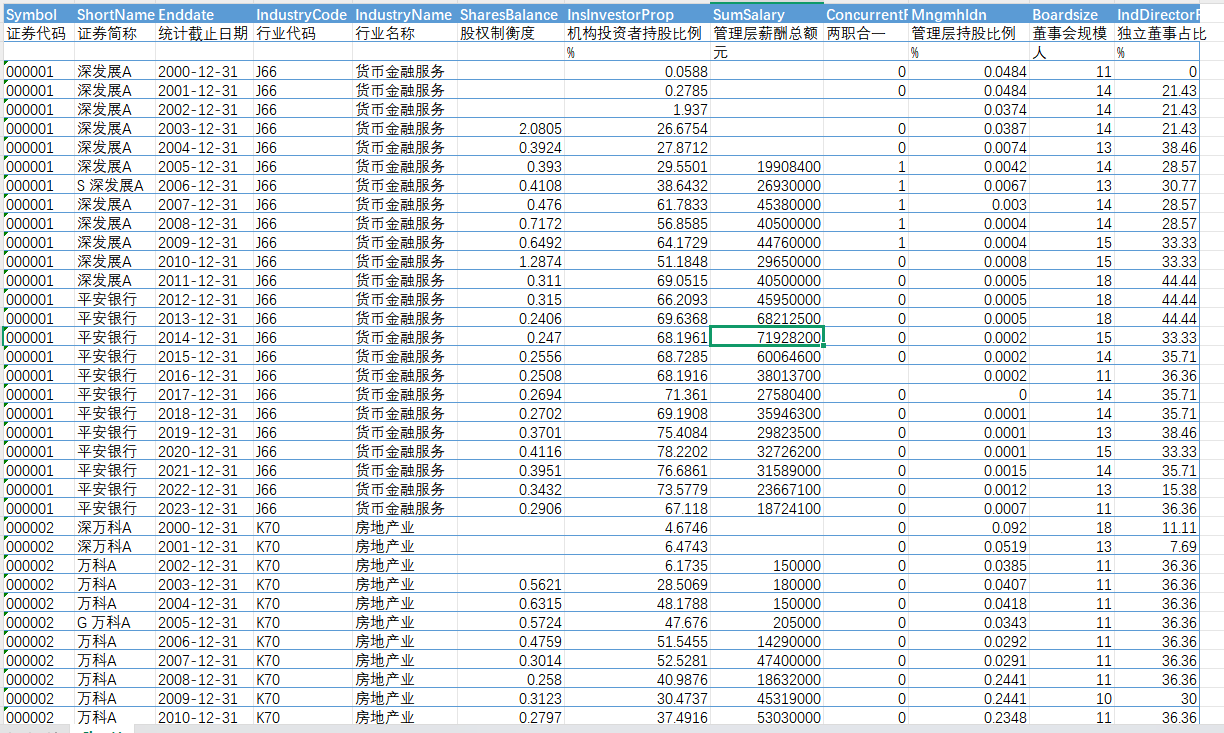This screenshot has height=733, width=1224.
Task: Click the InsInvestorProp header cell
Action: pos(637,15)
